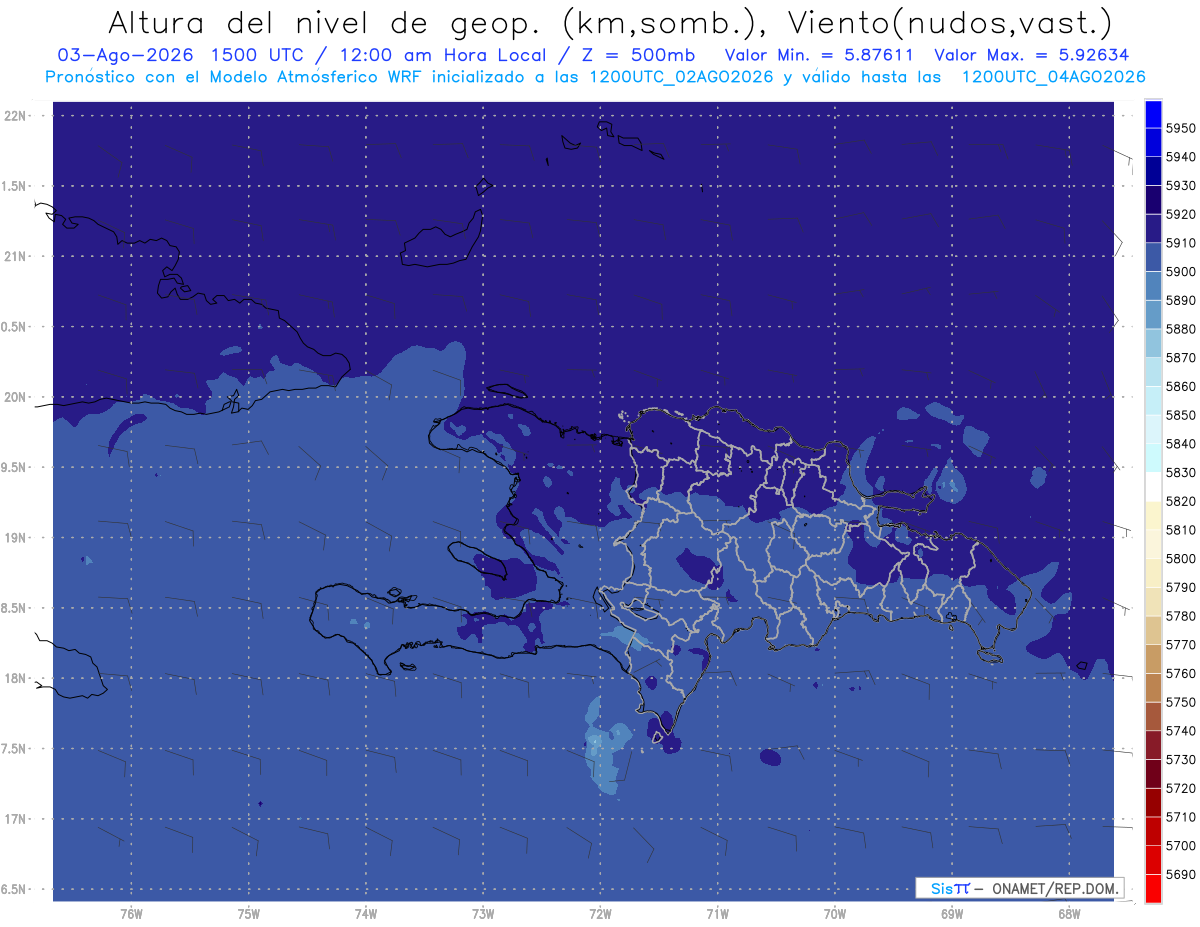Click the "17N" latitude label
The width and height of the screenshot is (1200, 927).
16,819
